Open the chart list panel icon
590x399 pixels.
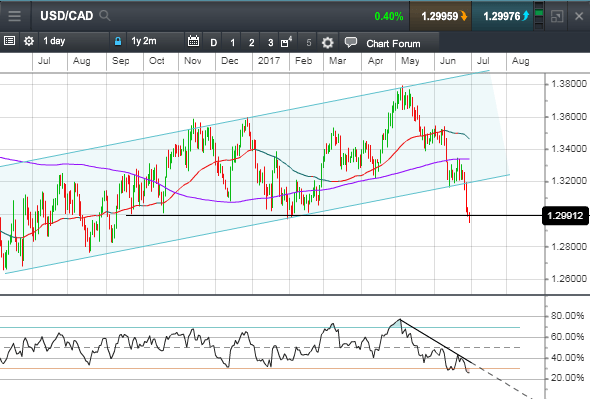click(x=9, y=41)
